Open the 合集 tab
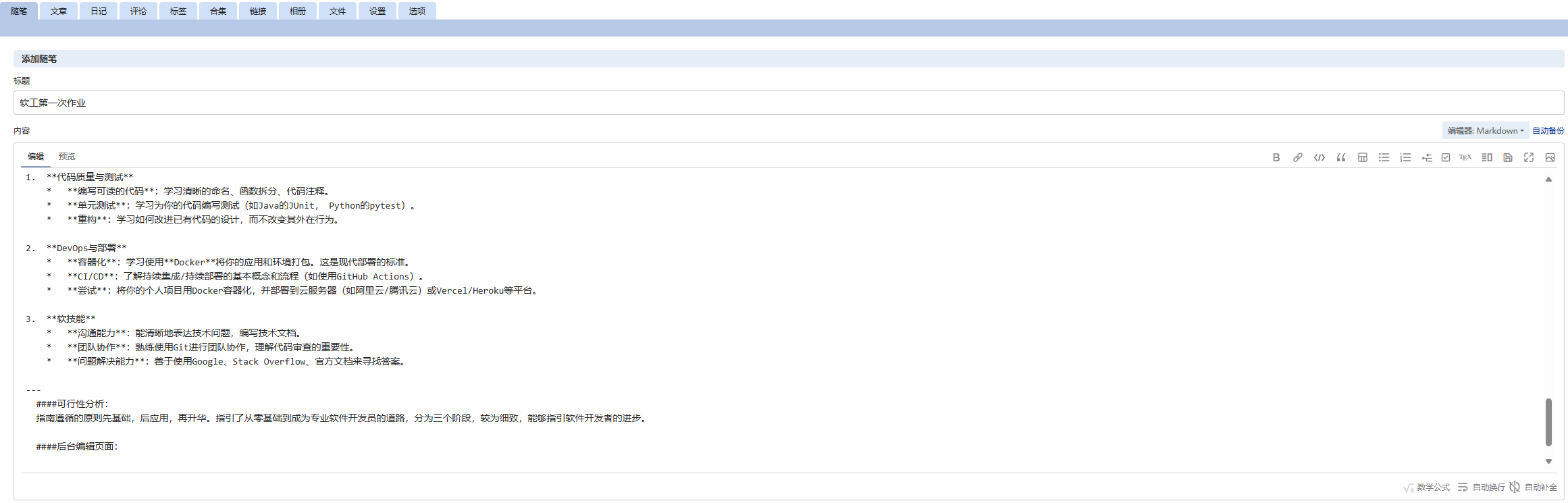The image size is (1568, 503). click(218, 11)
